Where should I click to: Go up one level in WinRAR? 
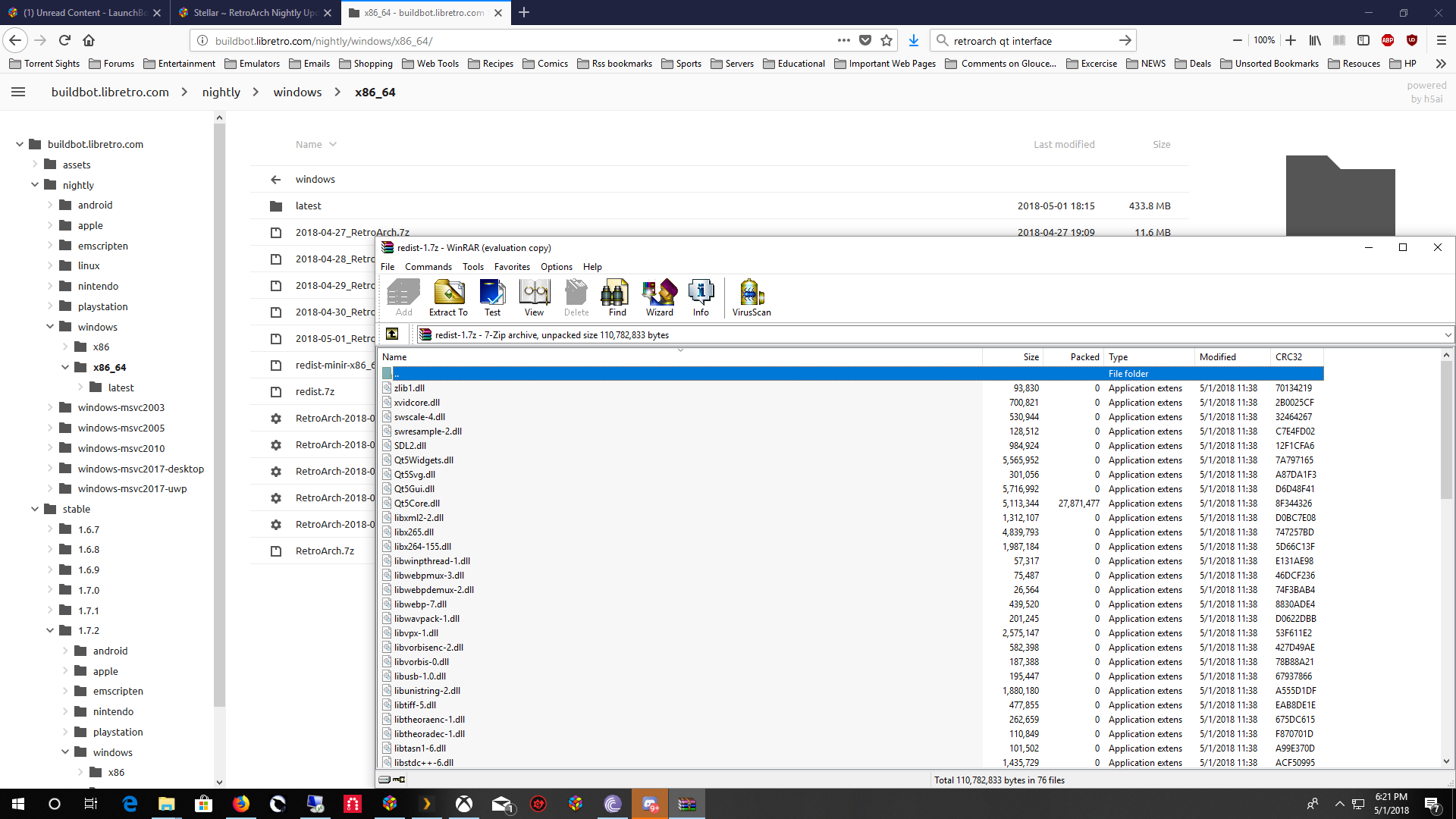point(392,334)
